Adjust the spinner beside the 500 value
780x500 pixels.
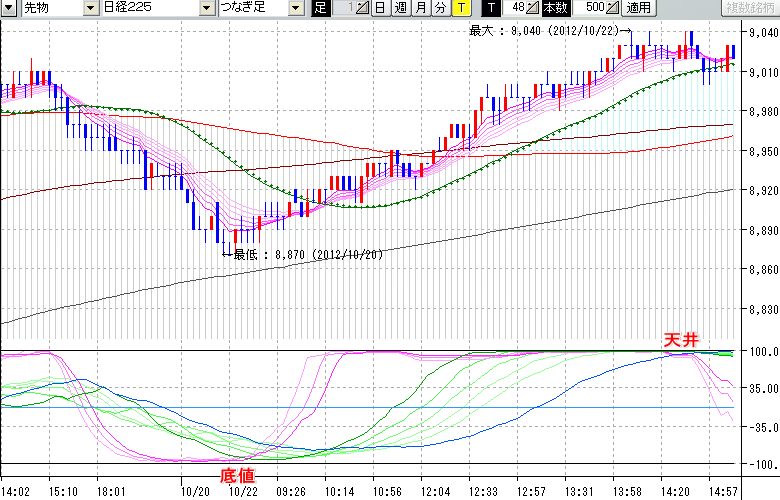[612, 8]
